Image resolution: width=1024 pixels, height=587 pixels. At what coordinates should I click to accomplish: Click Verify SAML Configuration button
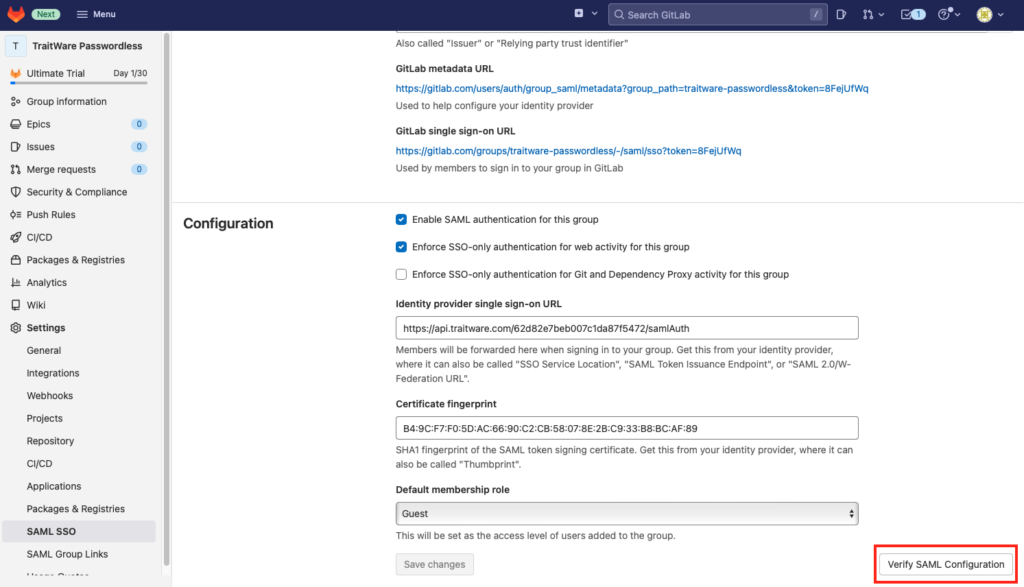946,564
